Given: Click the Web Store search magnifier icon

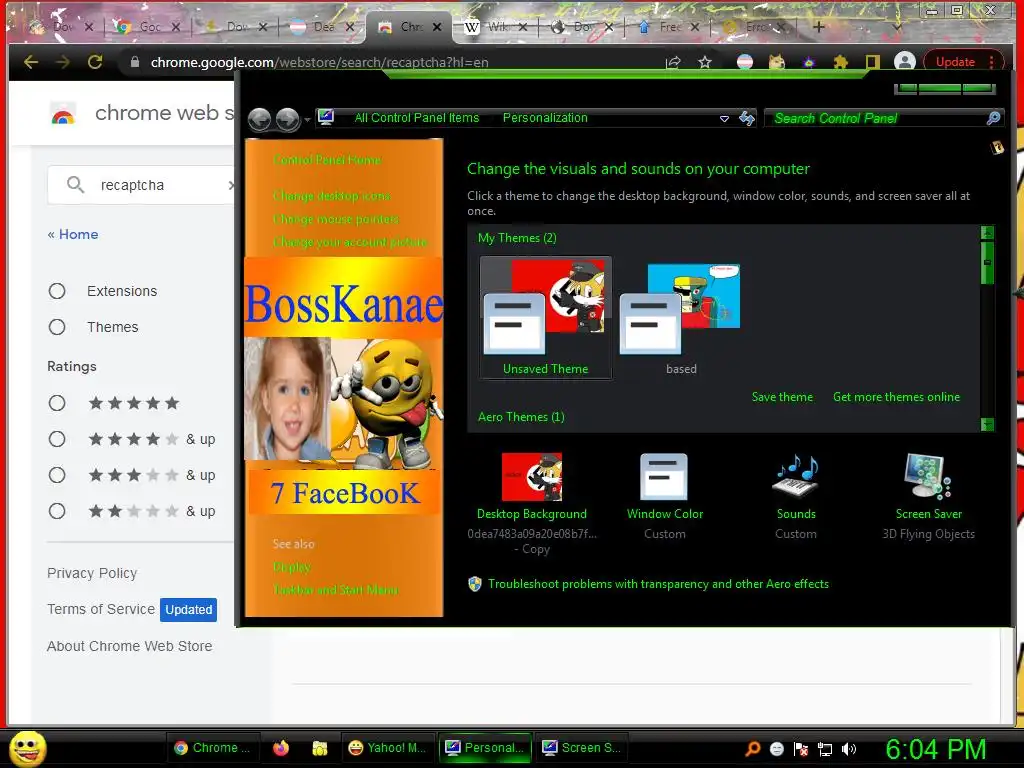Looking at the screenshot, I should [76, 185].
